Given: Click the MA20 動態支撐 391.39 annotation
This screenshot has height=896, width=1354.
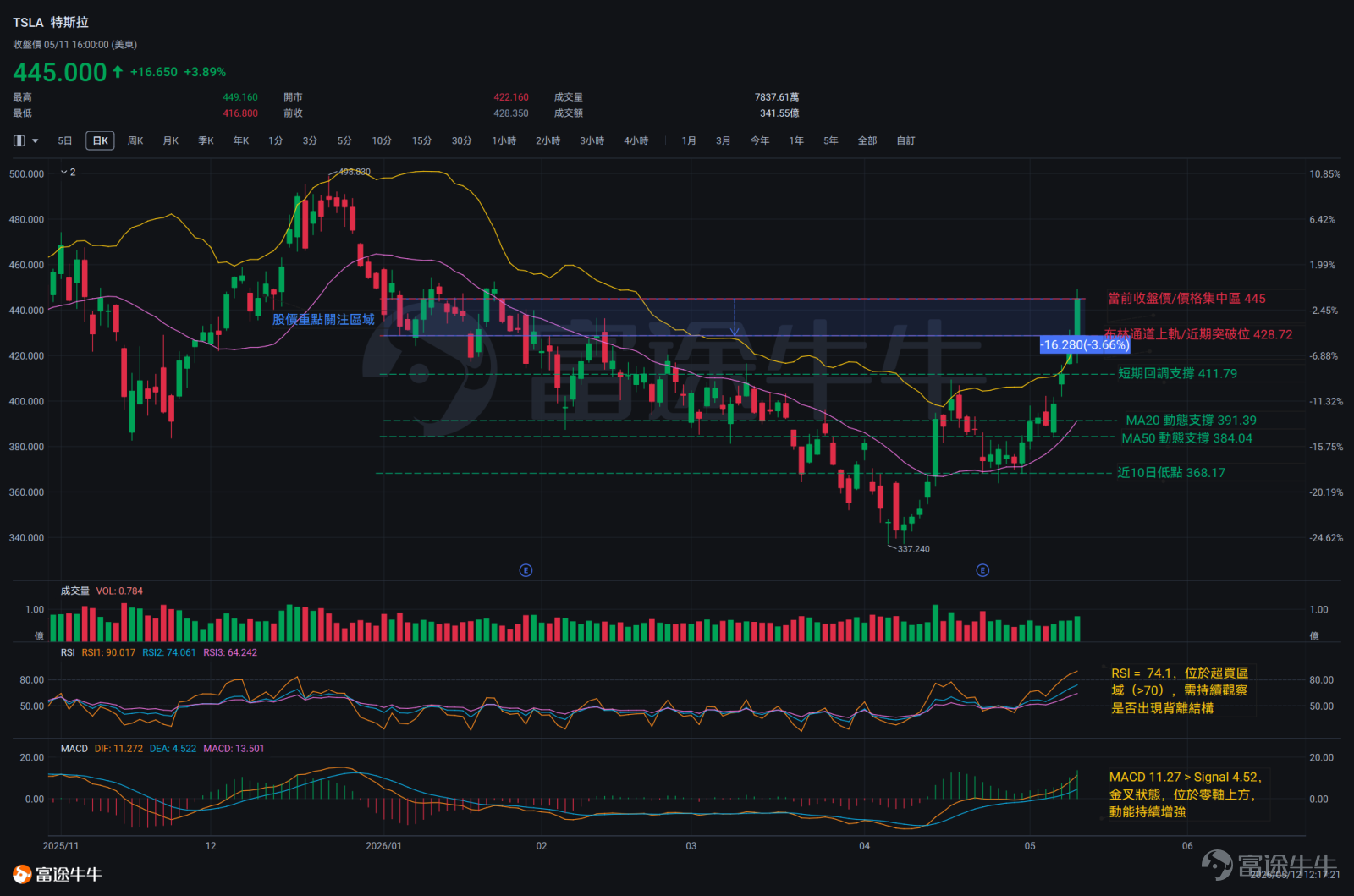Looking at the screenshot, I should click(1191, 420).
